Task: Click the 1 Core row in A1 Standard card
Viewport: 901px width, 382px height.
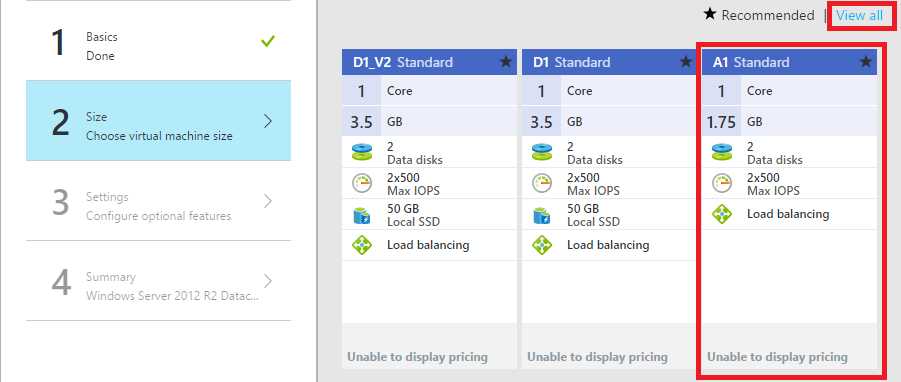Action: click(790, 91)
